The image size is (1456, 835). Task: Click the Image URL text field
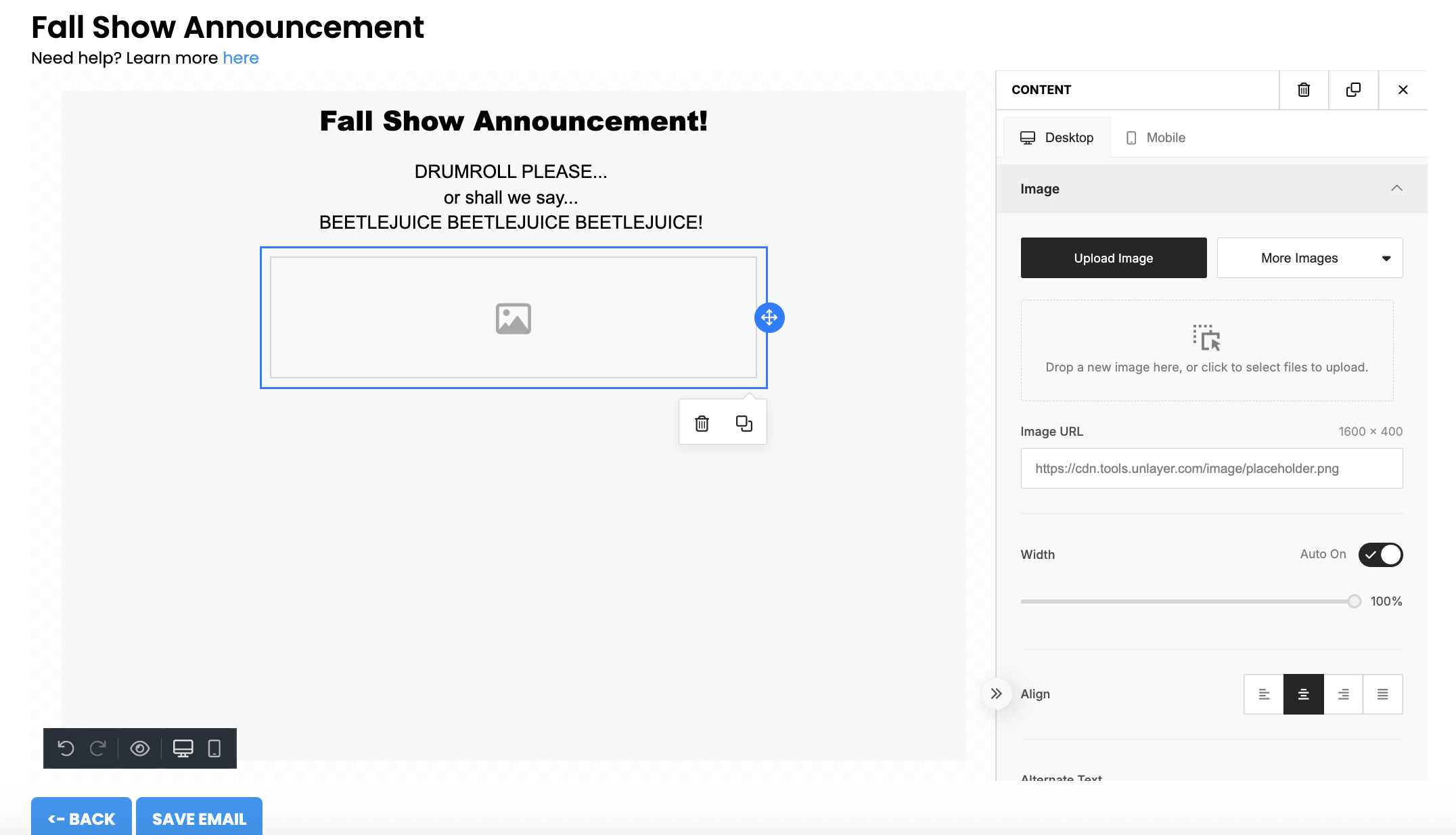(1211, 468)
